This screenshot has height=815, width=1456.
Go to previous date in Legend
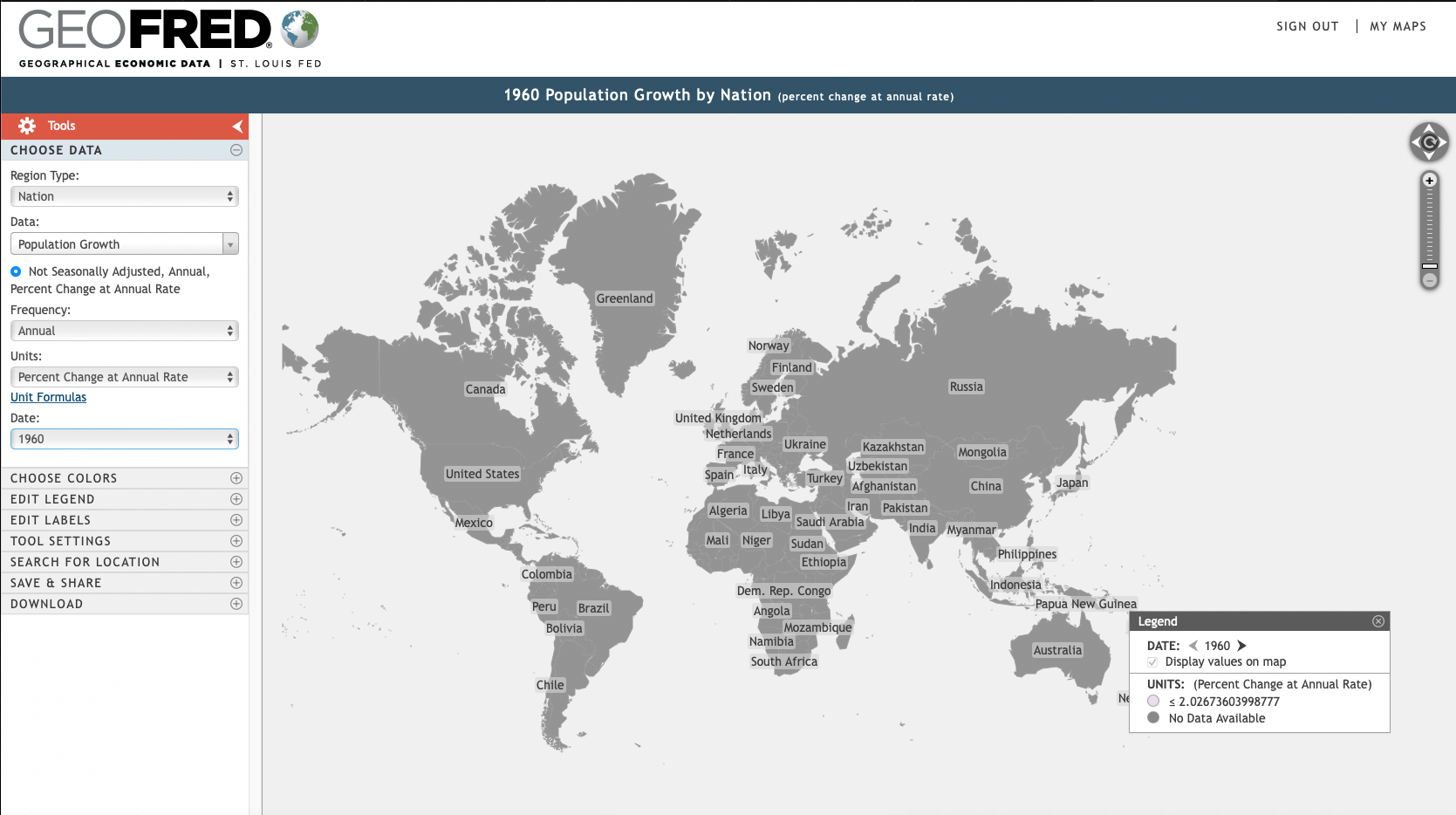point(1193,646)
